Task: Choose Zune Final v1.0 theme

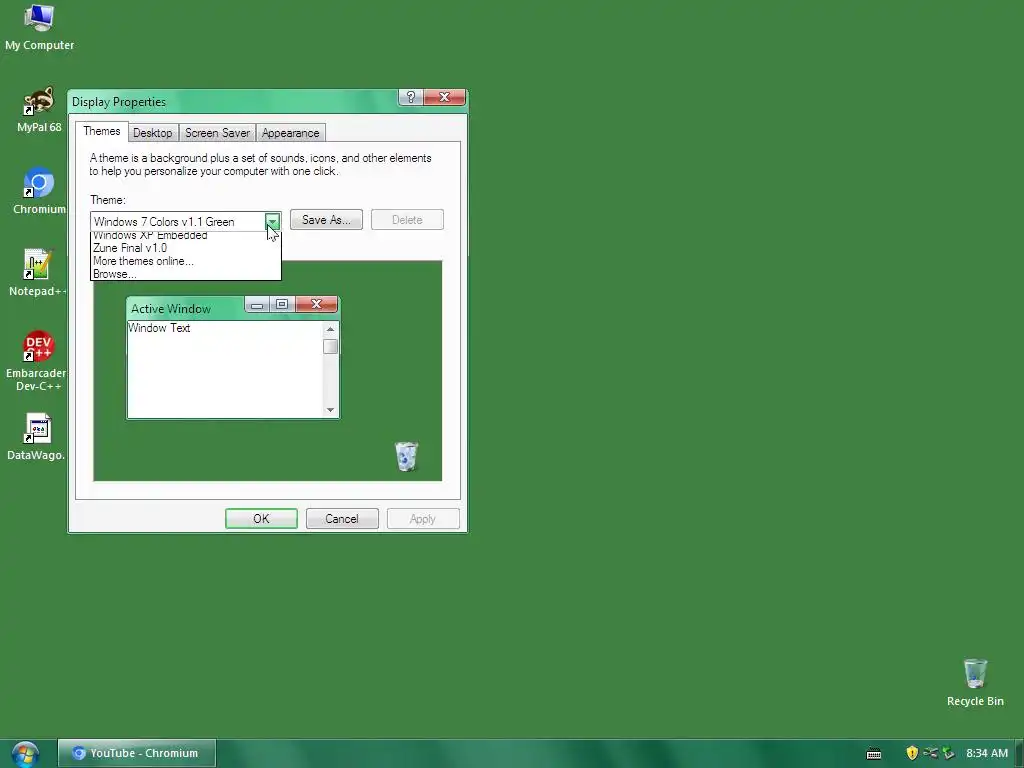Action: [x=185, y=248]
